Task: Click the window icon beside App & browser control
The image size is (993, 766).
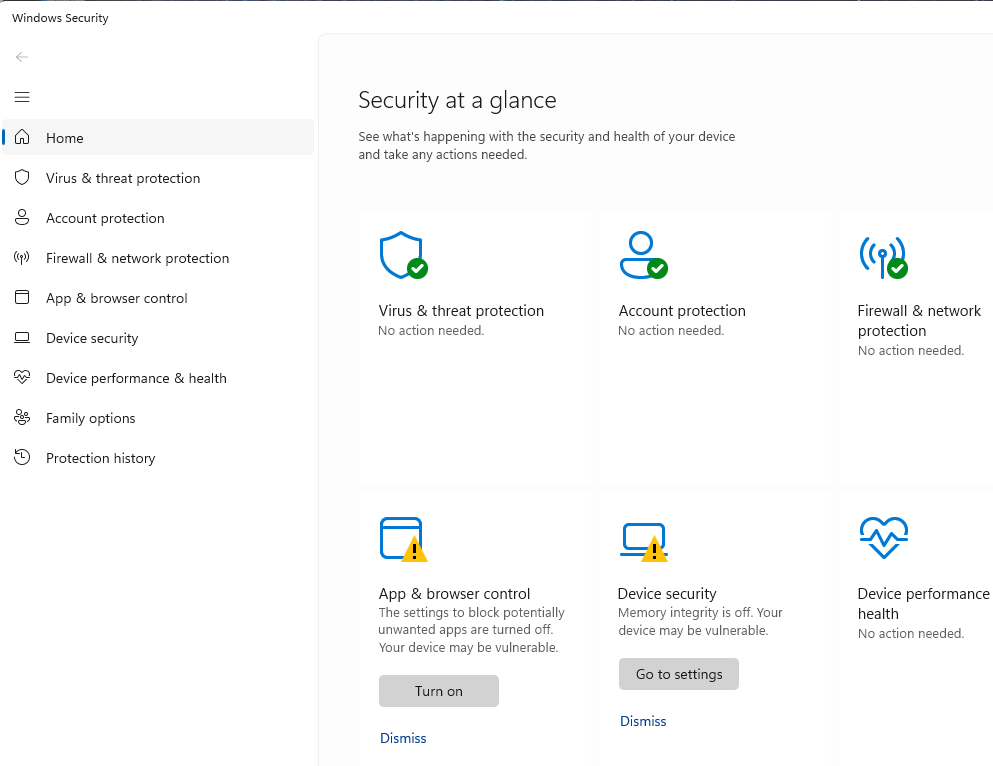Action: pyautogui.click(x=22, y=297)
